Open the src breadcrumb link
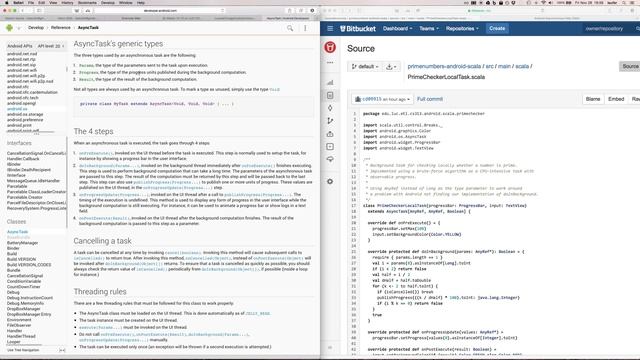The image size is (640, 360). pyautogui.click(x=489, y=66)
